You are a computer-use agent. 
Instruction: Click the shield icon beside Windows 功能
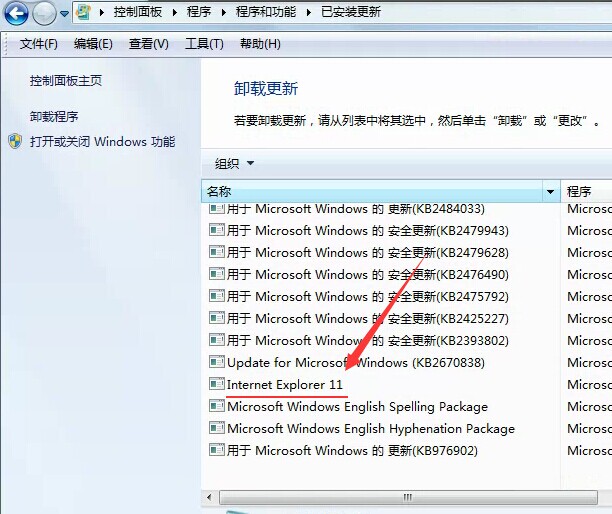tap(15, 141)
